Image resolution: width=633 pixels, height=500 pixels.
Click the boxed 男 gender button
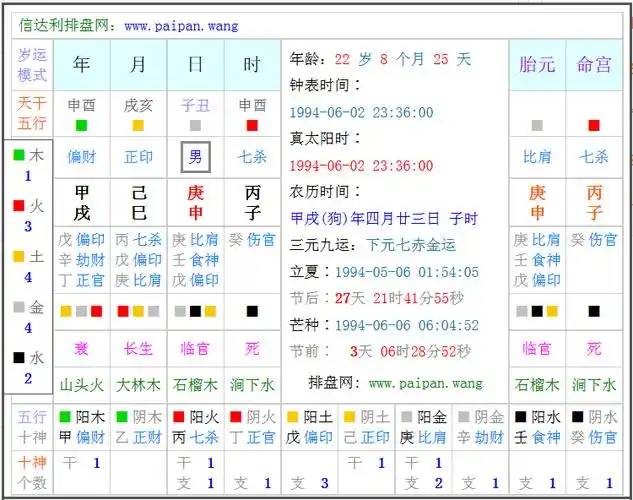195,157
